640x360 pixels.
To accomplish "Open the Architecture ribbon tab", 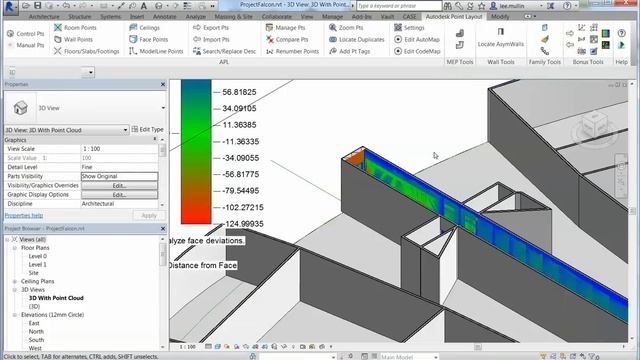I will pyautogui.click(x=44, y=17).
